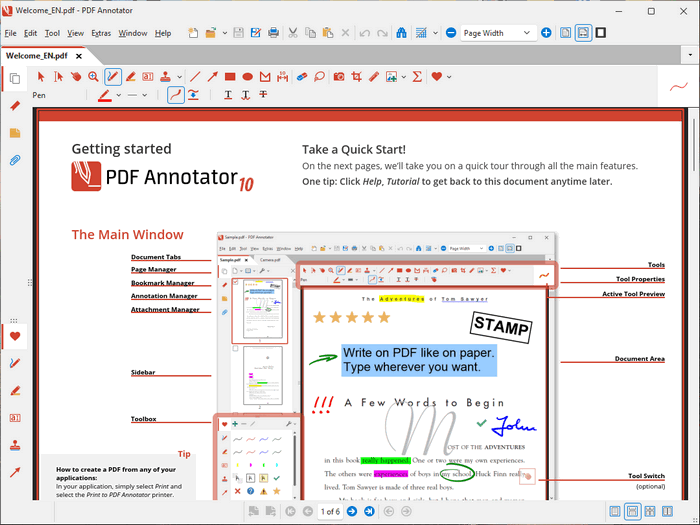The image size is (700, 525).
Task: Toggle auto-smooth pen option
Action: (x=193, y=95)
